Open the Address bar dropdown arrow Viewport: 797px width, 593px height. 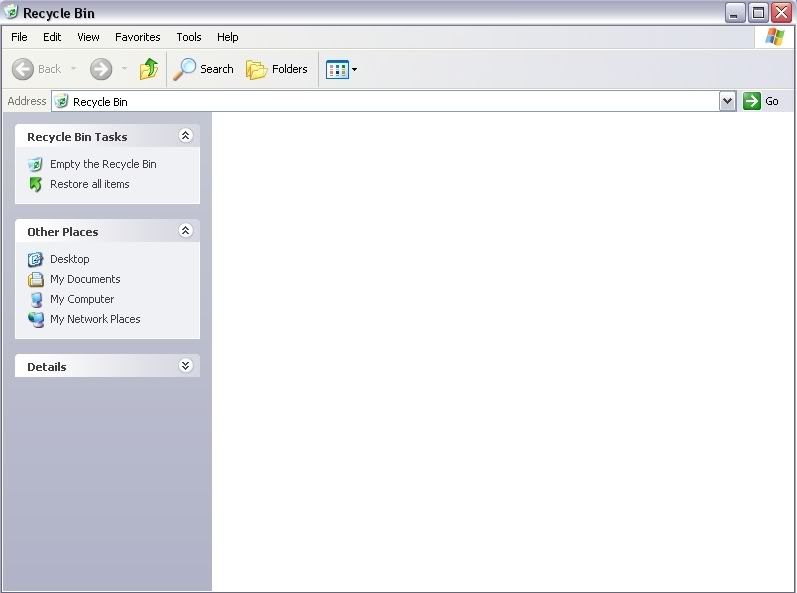tap(727, 101)
